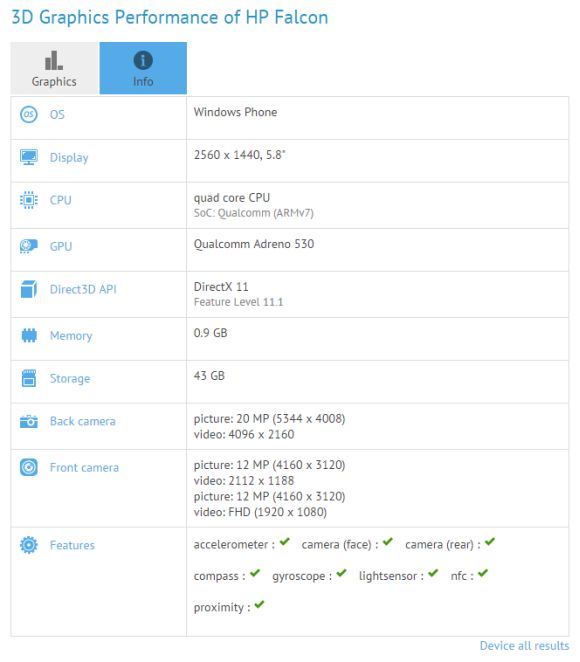Viewport: 580px width, 662px height.
Task: Click the SoC: Qualcomm (ARMv7) text
Action: 254,213
